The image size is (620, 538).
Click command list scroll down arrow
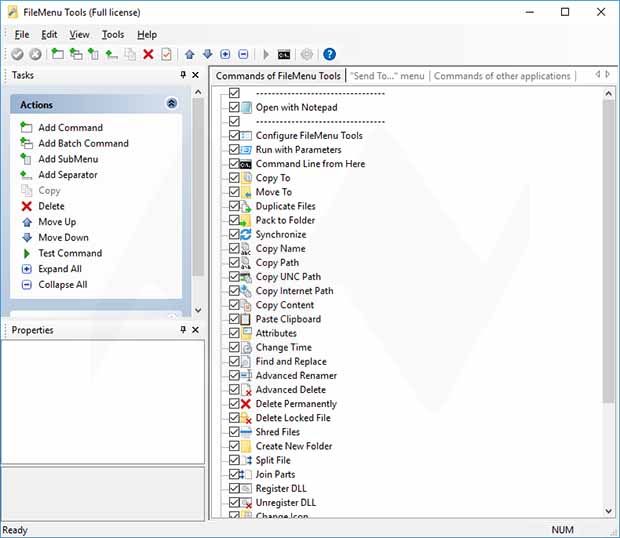[609, 511]
